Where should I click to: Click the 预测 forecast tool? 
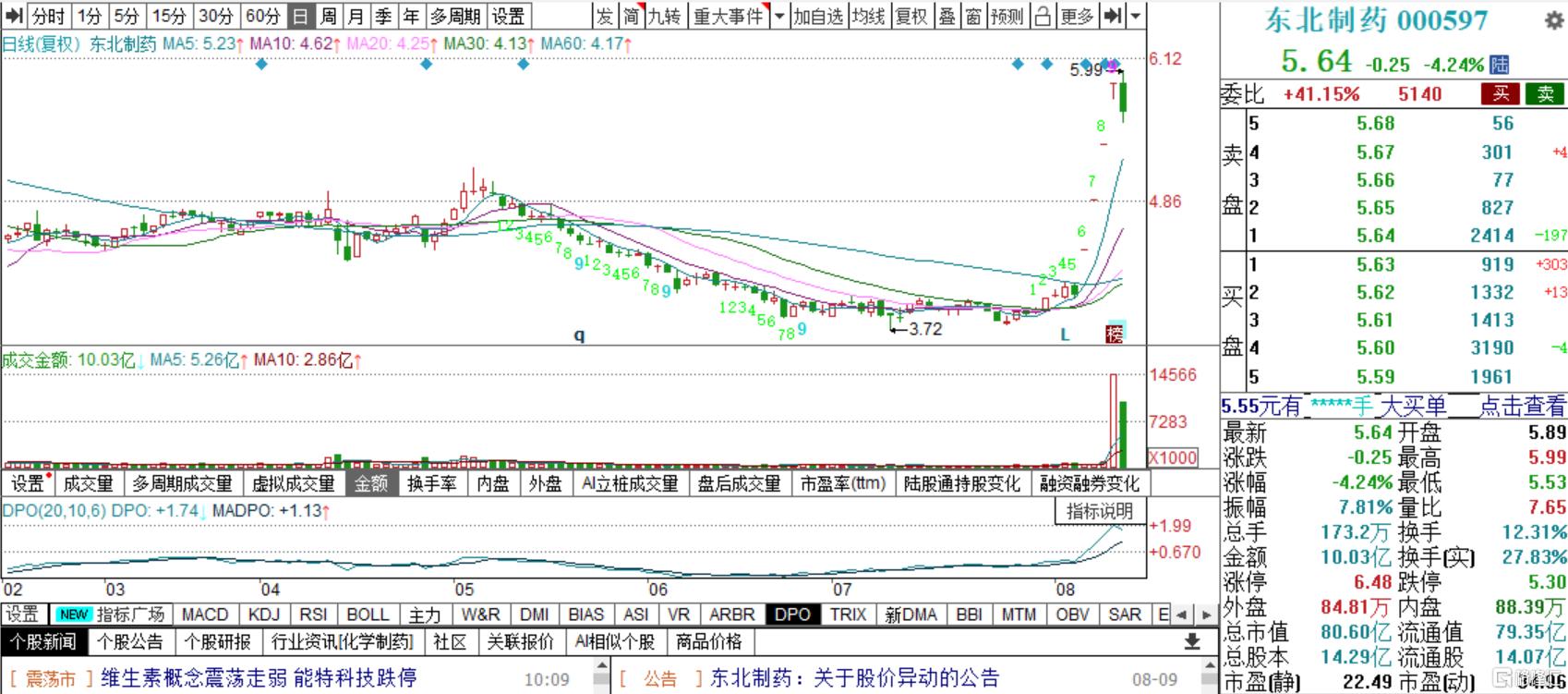click(1007, 16)
